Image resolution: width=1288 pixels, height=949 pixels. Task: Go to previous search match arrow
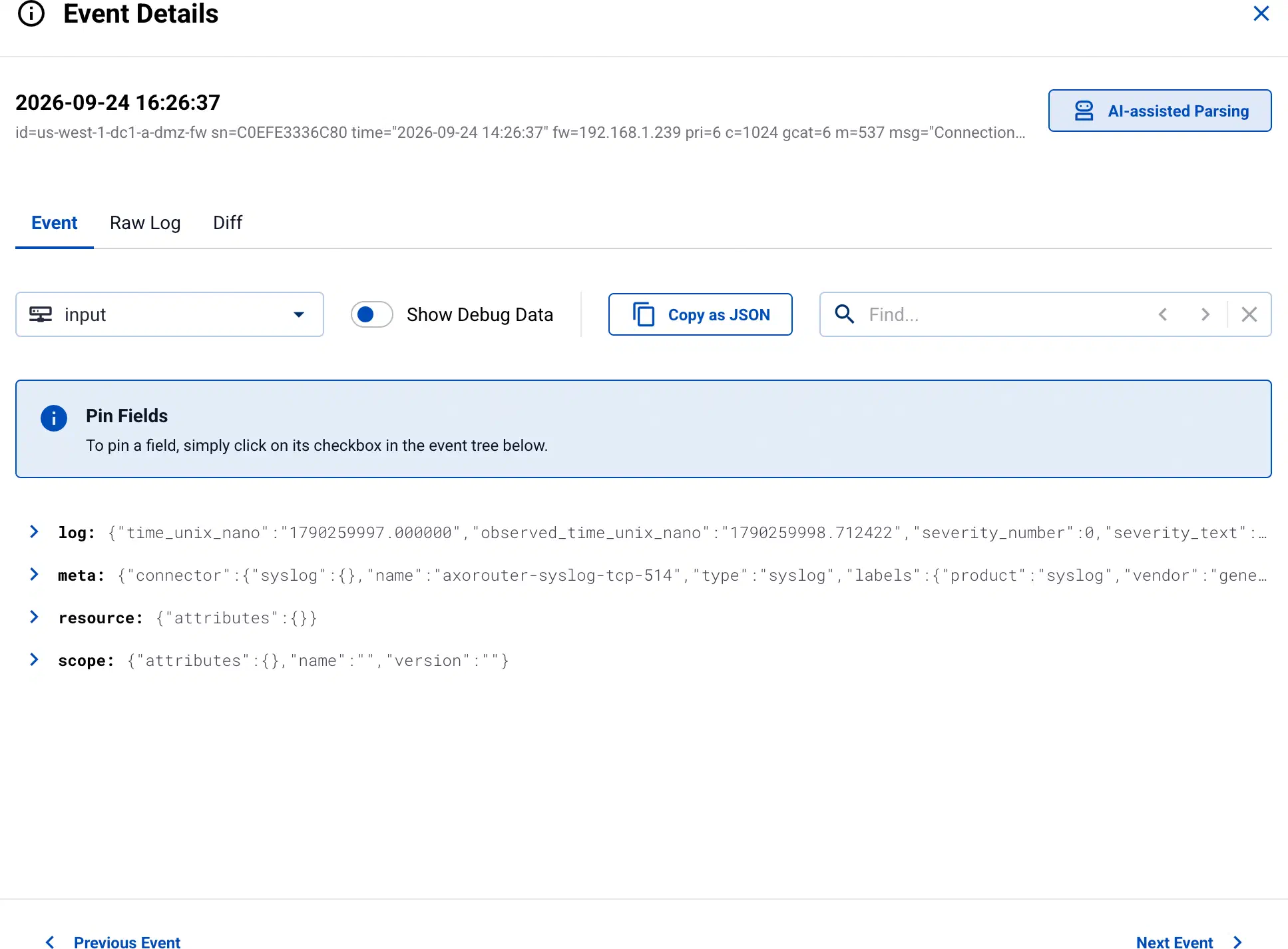click(1163, 314)
